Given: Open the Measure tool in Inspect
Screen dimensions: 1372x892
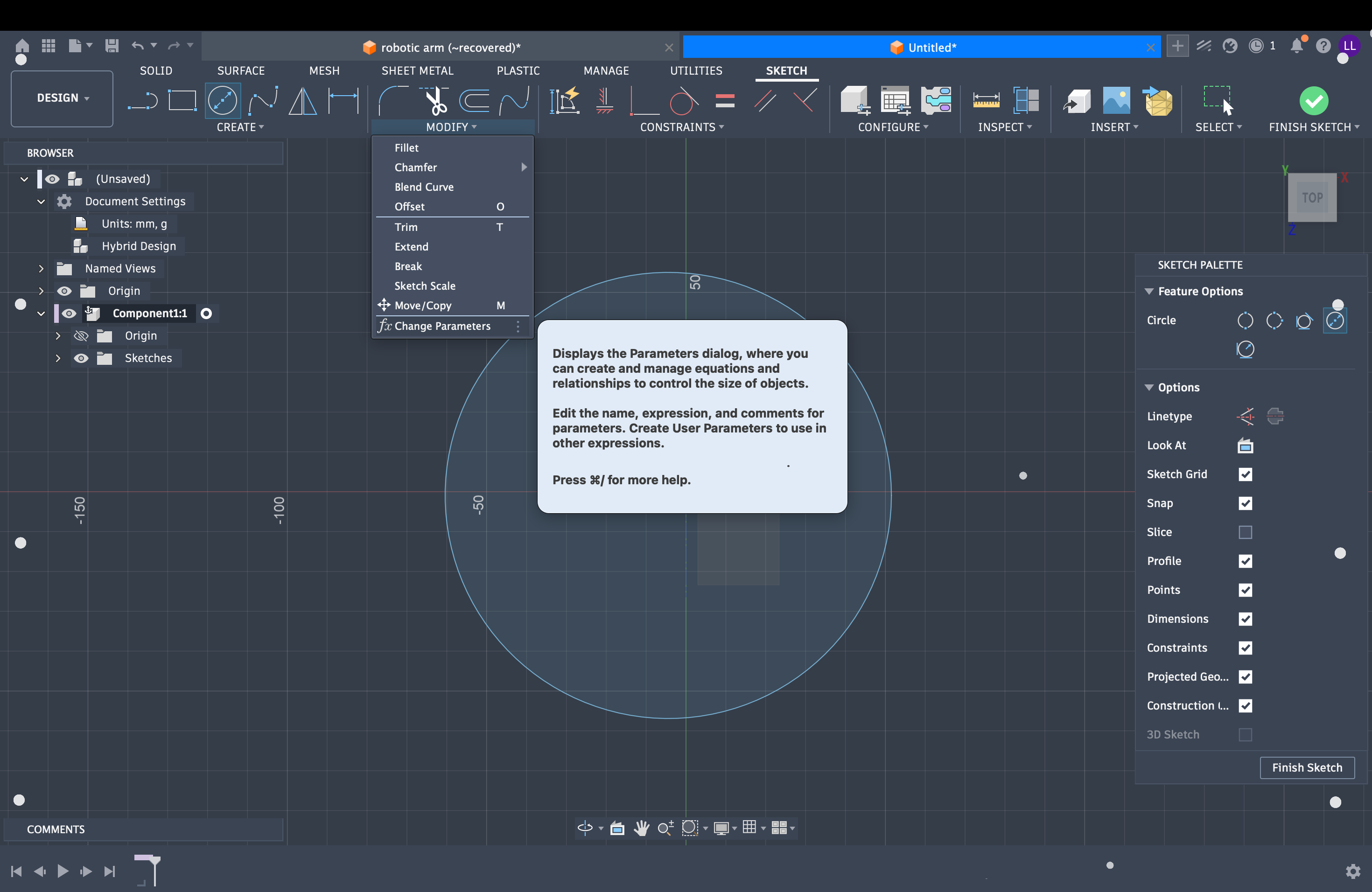Looking at the screenshot, I should coord(987,101).
